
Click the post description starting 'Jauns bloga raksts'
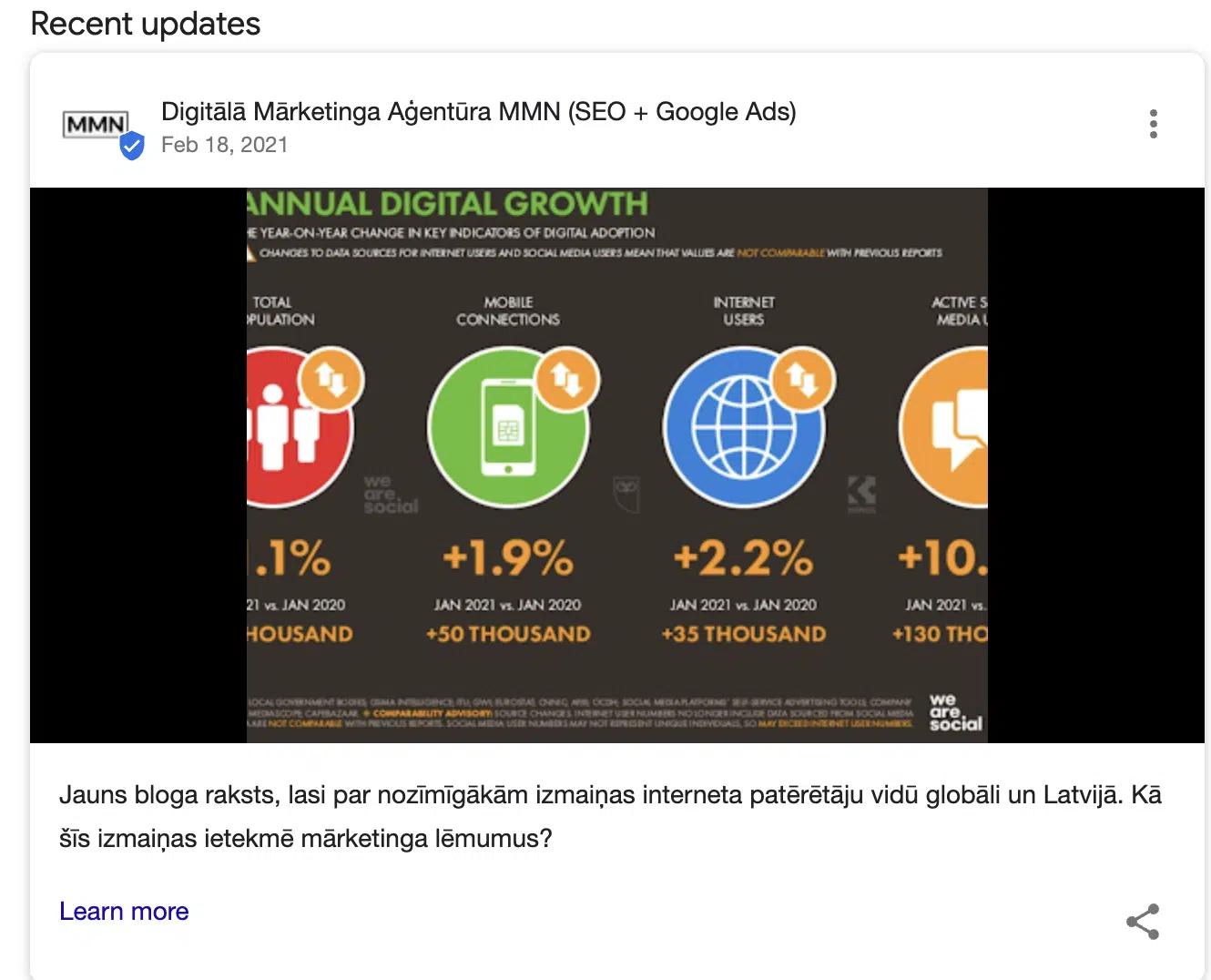(x=609, y=816)
